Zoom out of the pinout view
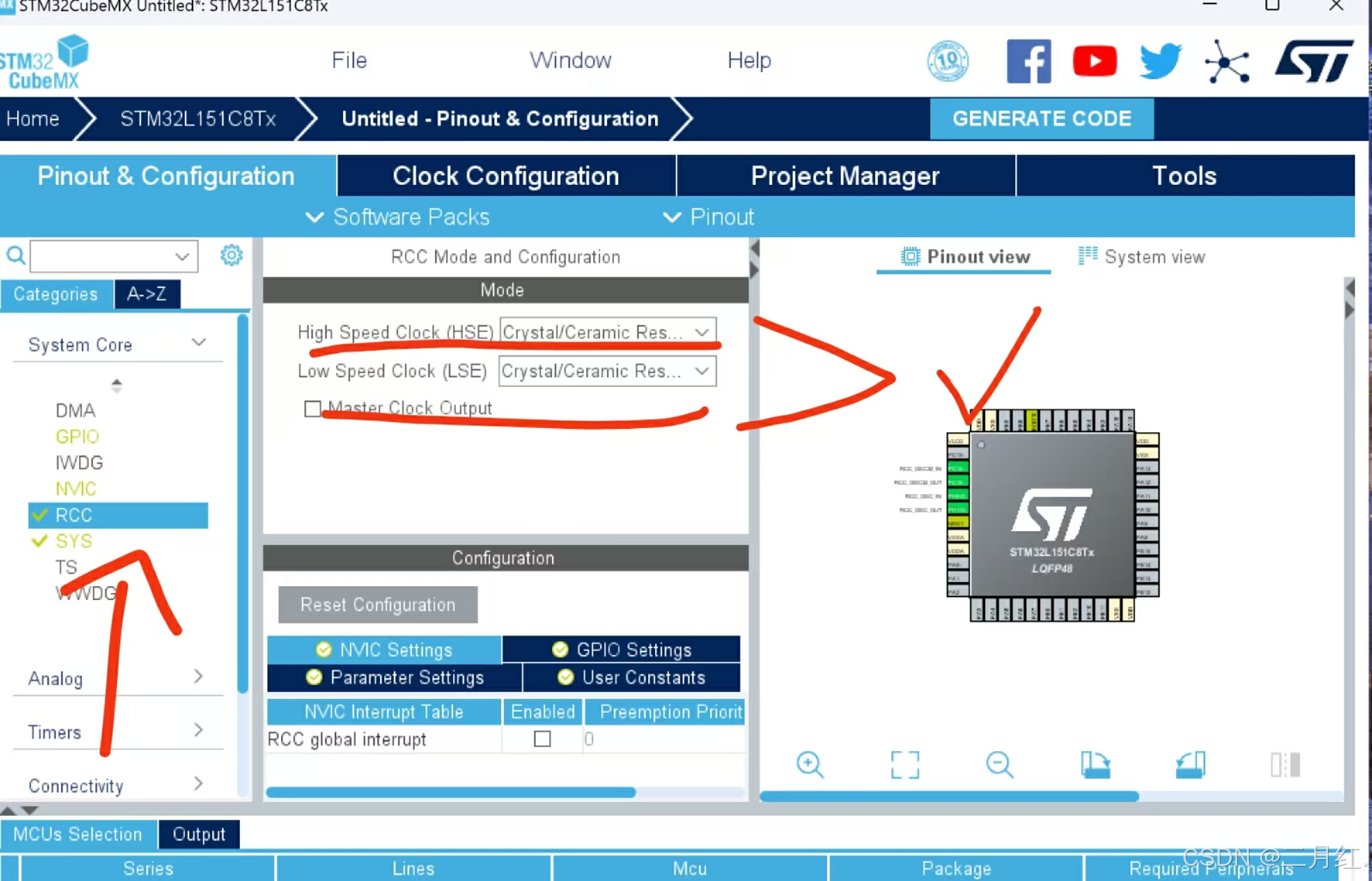The height and width of the screenshot is (881, 1372). (999, 765)
